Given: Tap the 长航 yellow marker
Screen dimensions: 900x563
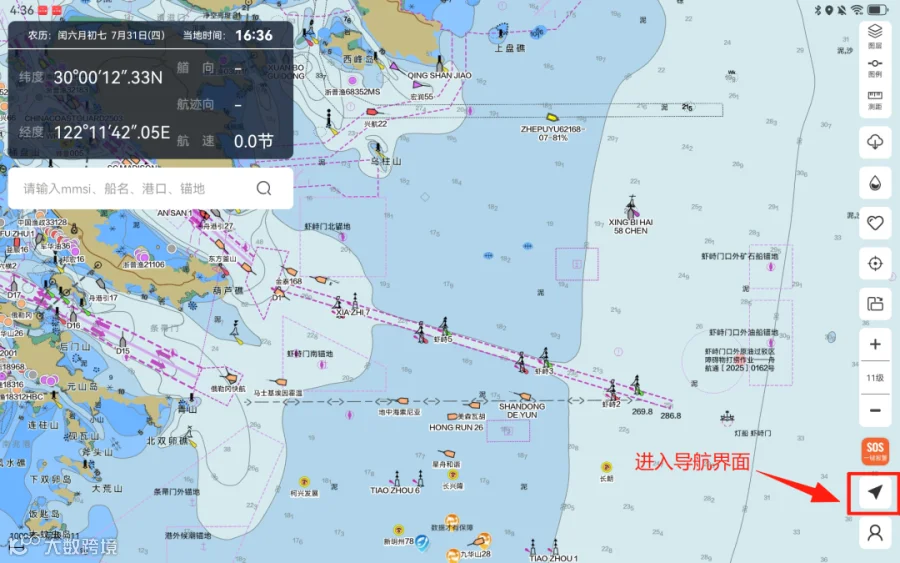Looking at the screenshot, I should click(x=607, y=467).
